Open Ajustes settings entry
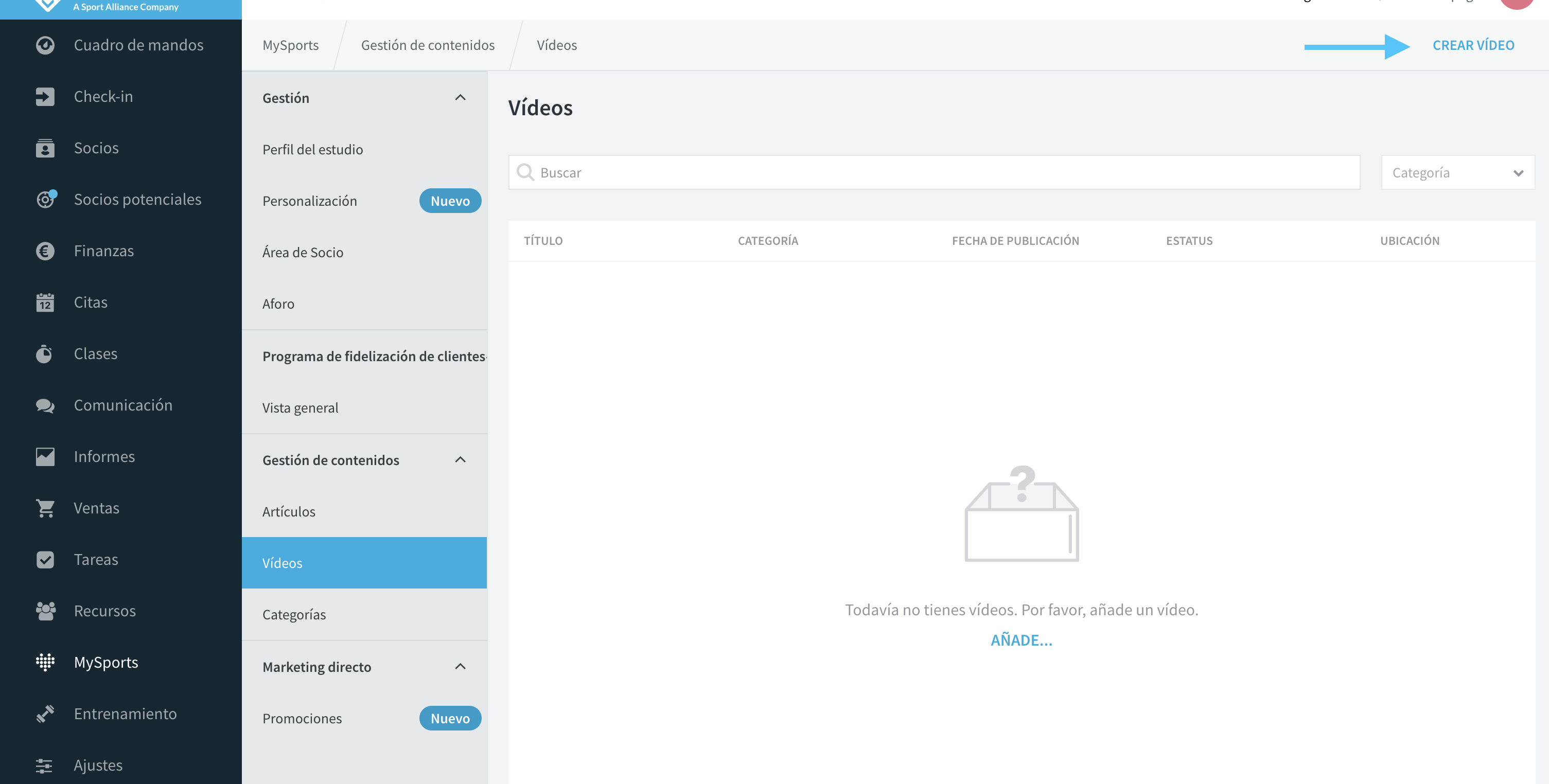 [121, 765]
